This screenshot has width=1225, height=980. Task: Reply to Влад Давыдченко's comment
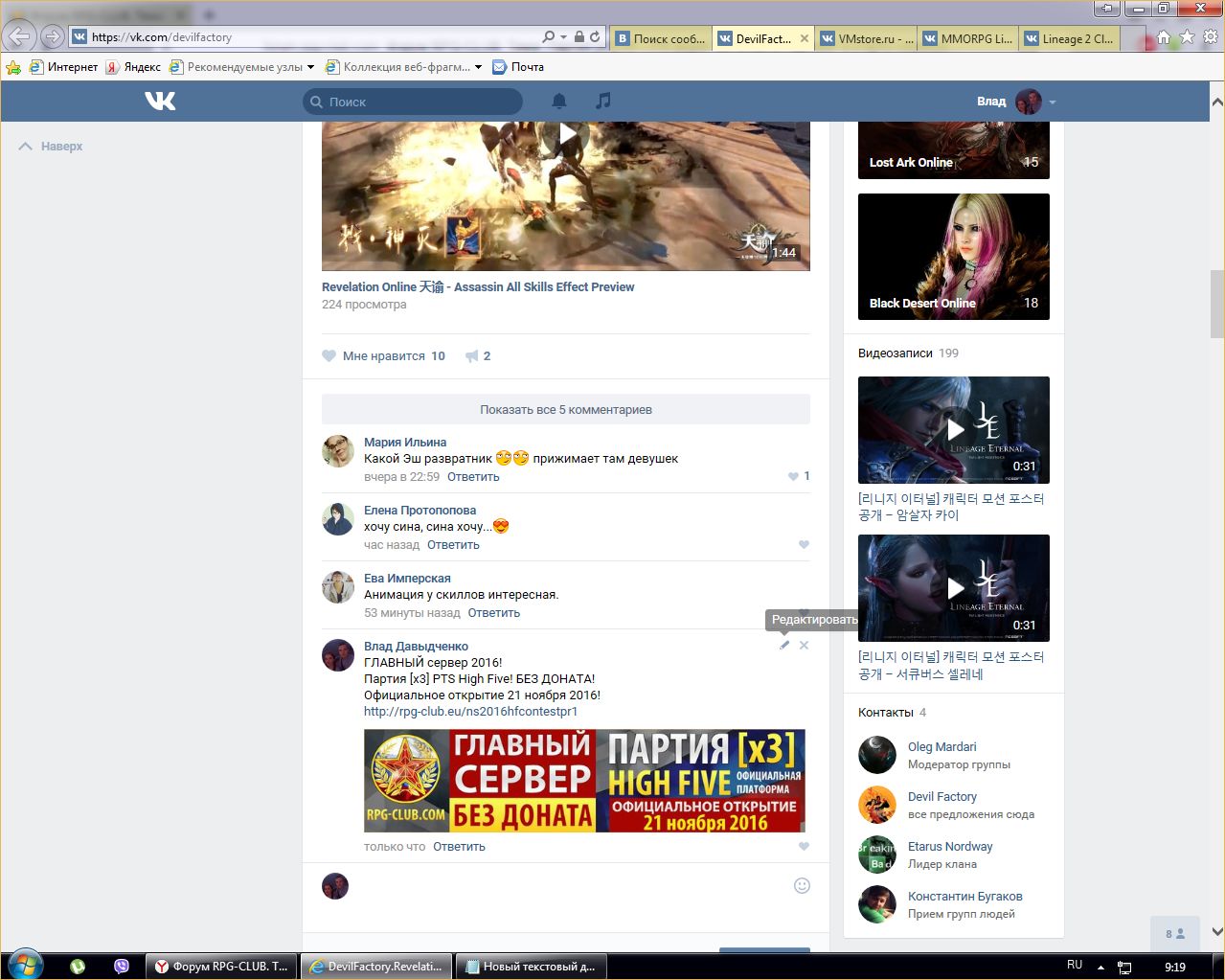pos(459,847)
